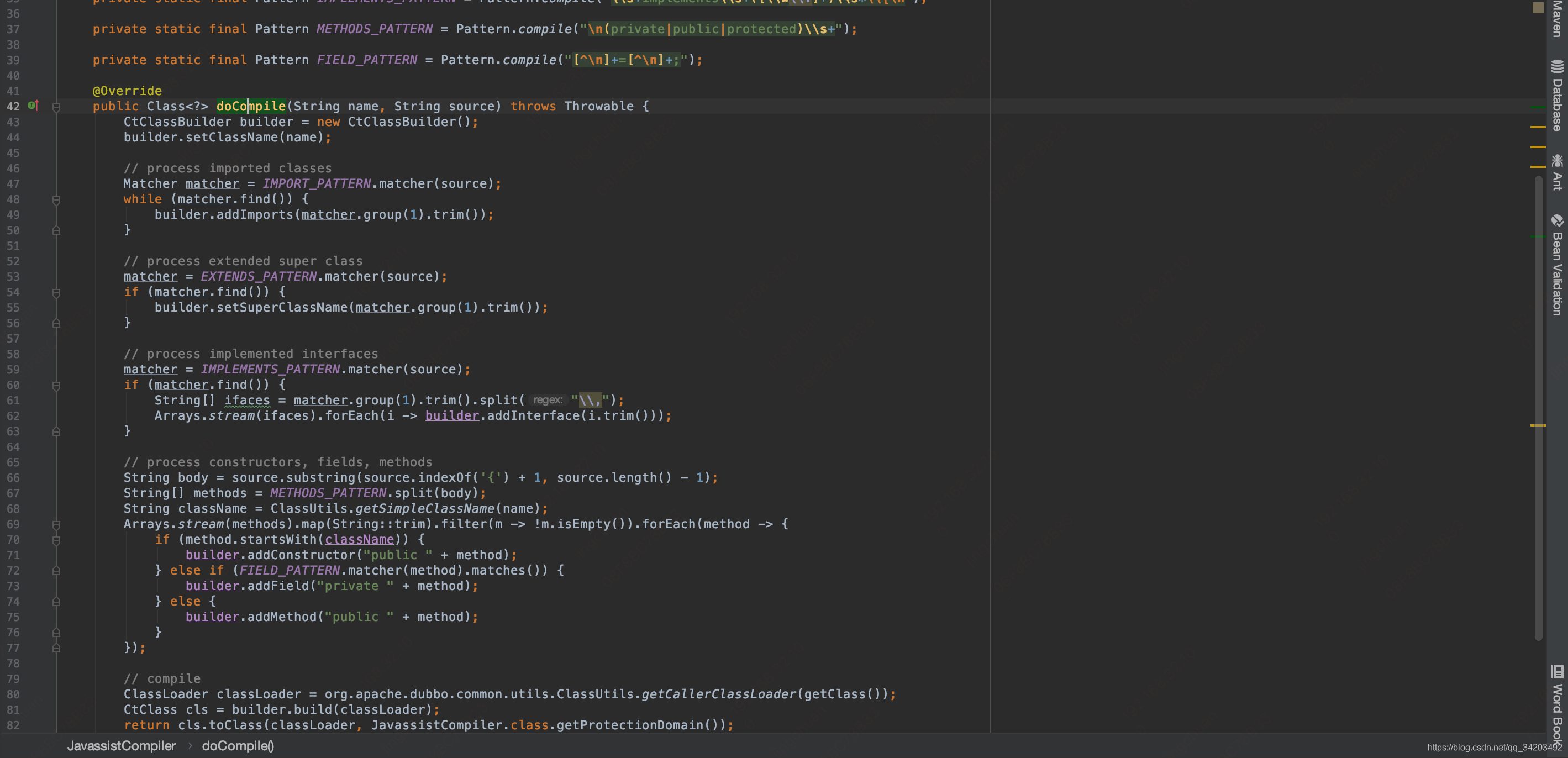This screenshot has width=1568, height=758.
Task: Click the @Override annotation
Action: click(x=127, y=91)
